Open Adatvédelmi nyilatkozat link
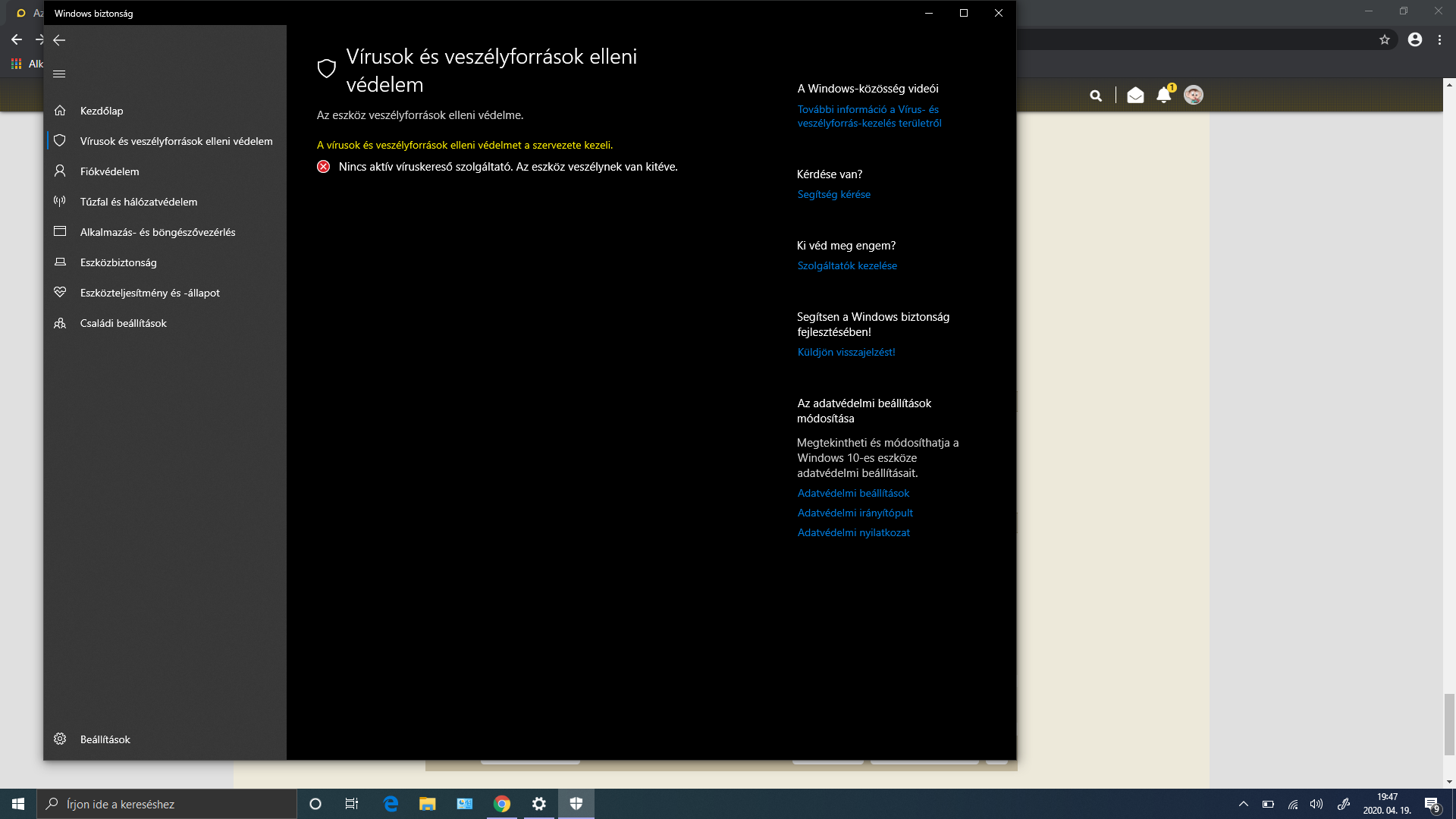Image resolution: width=1456 pixels, height=819 pixels. coord(853,533)
